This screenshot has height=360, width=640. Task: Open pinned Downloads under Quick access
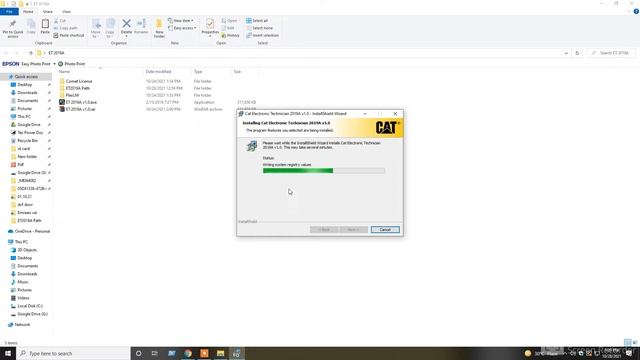pos(27,93)
